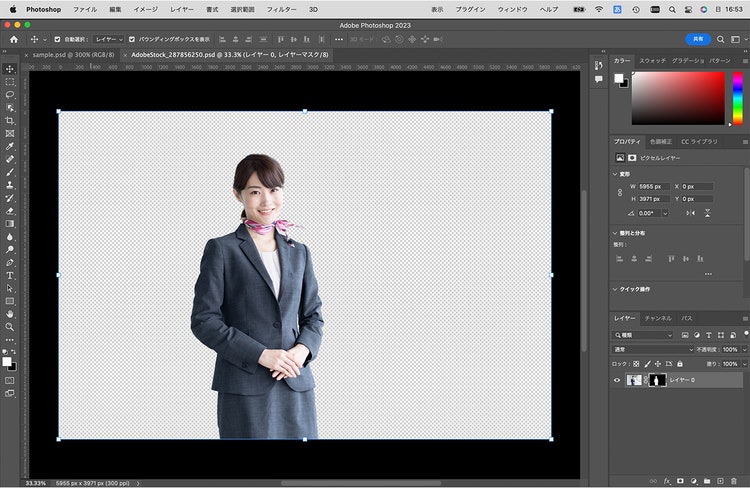The width and height of the screenshot is (750, 488).
Task: Switch to the チャンネル tab
Action: click(658, 319)
